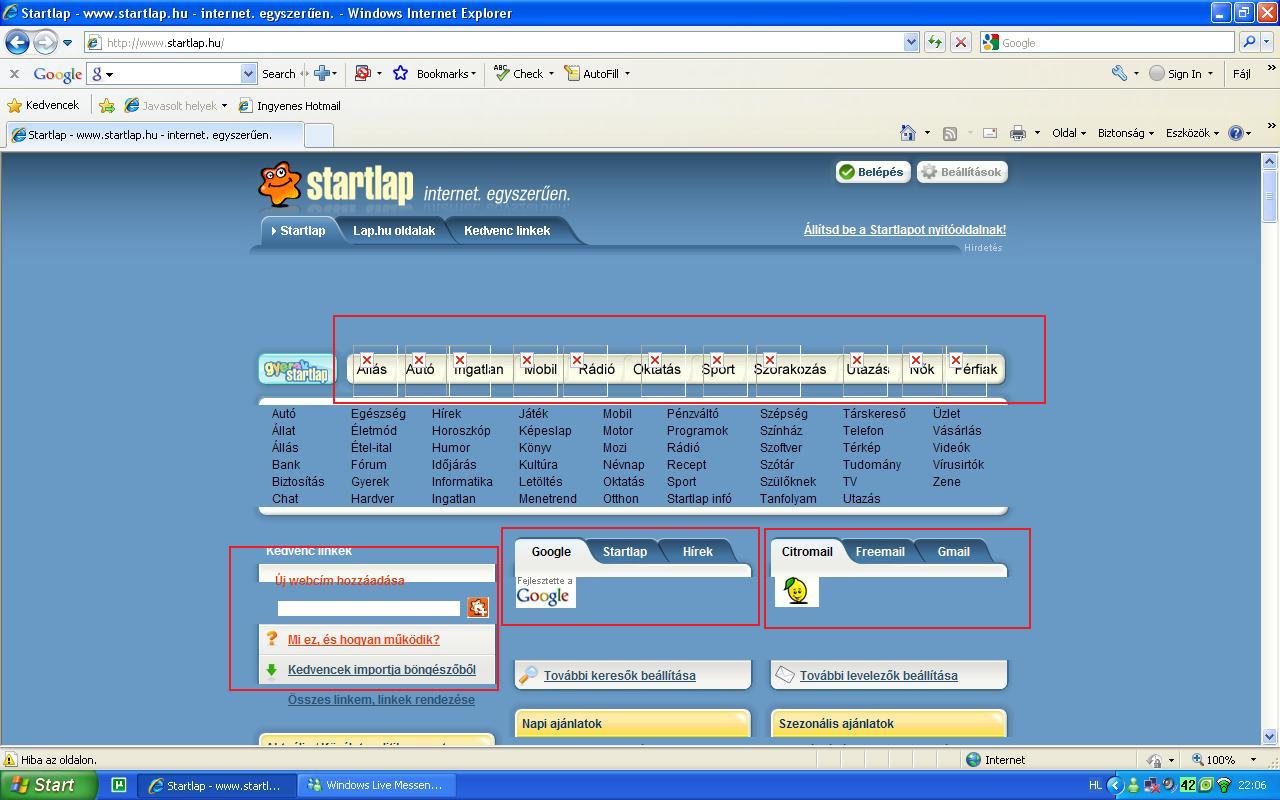Expand the search provider dropdown arrow
1280x800 pixels.
(1268, 42)
